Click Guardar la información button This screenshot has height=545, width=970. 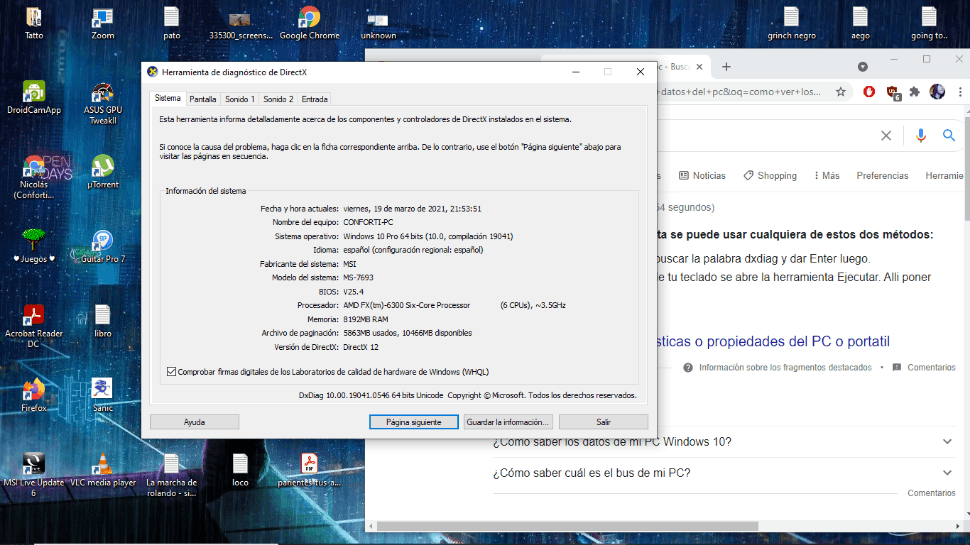pyautogui.click(x=508, y=422)
